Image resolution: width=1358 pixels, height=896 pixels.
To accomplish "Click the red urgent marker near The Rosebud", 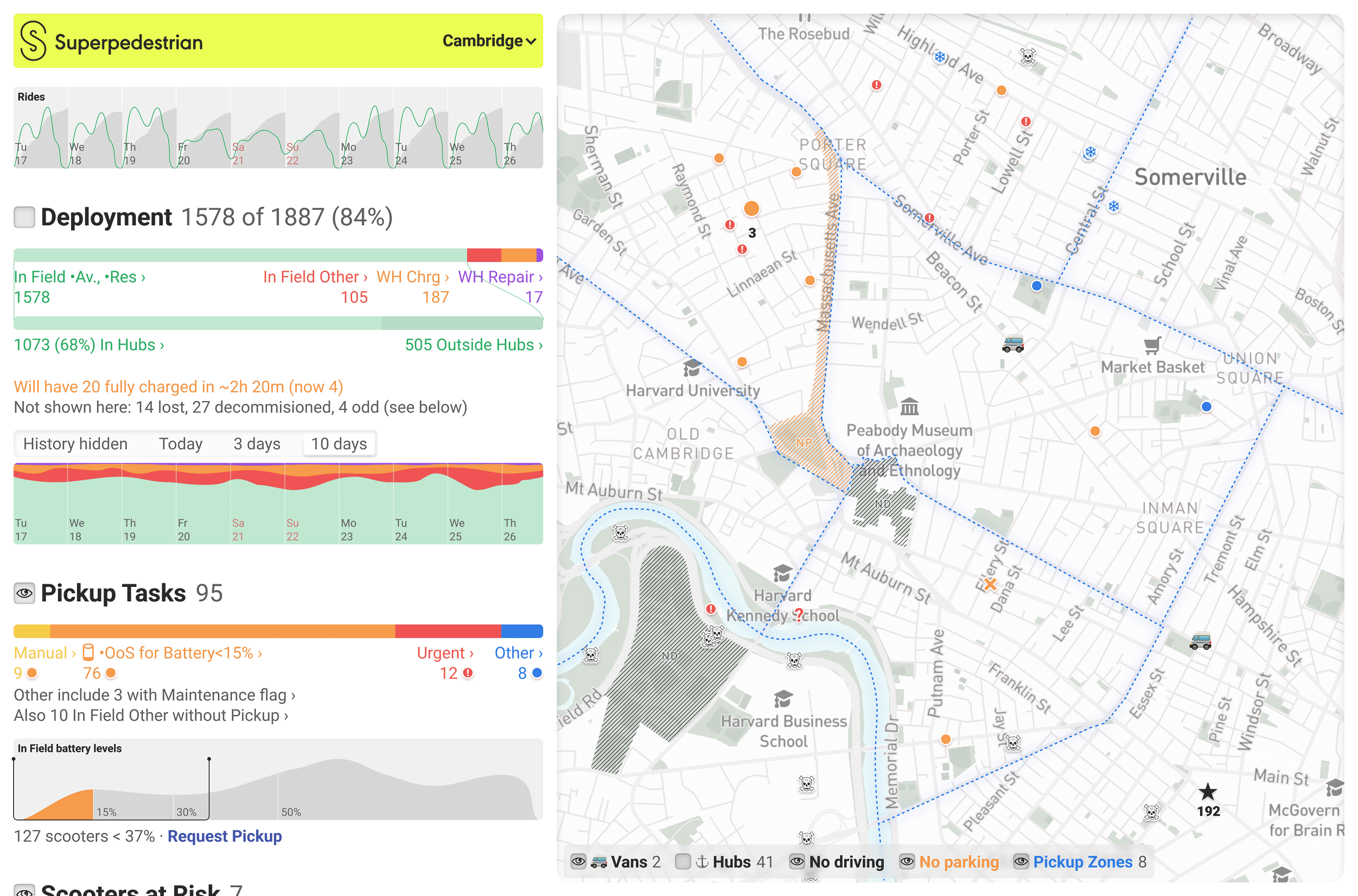I will (876, 85).
